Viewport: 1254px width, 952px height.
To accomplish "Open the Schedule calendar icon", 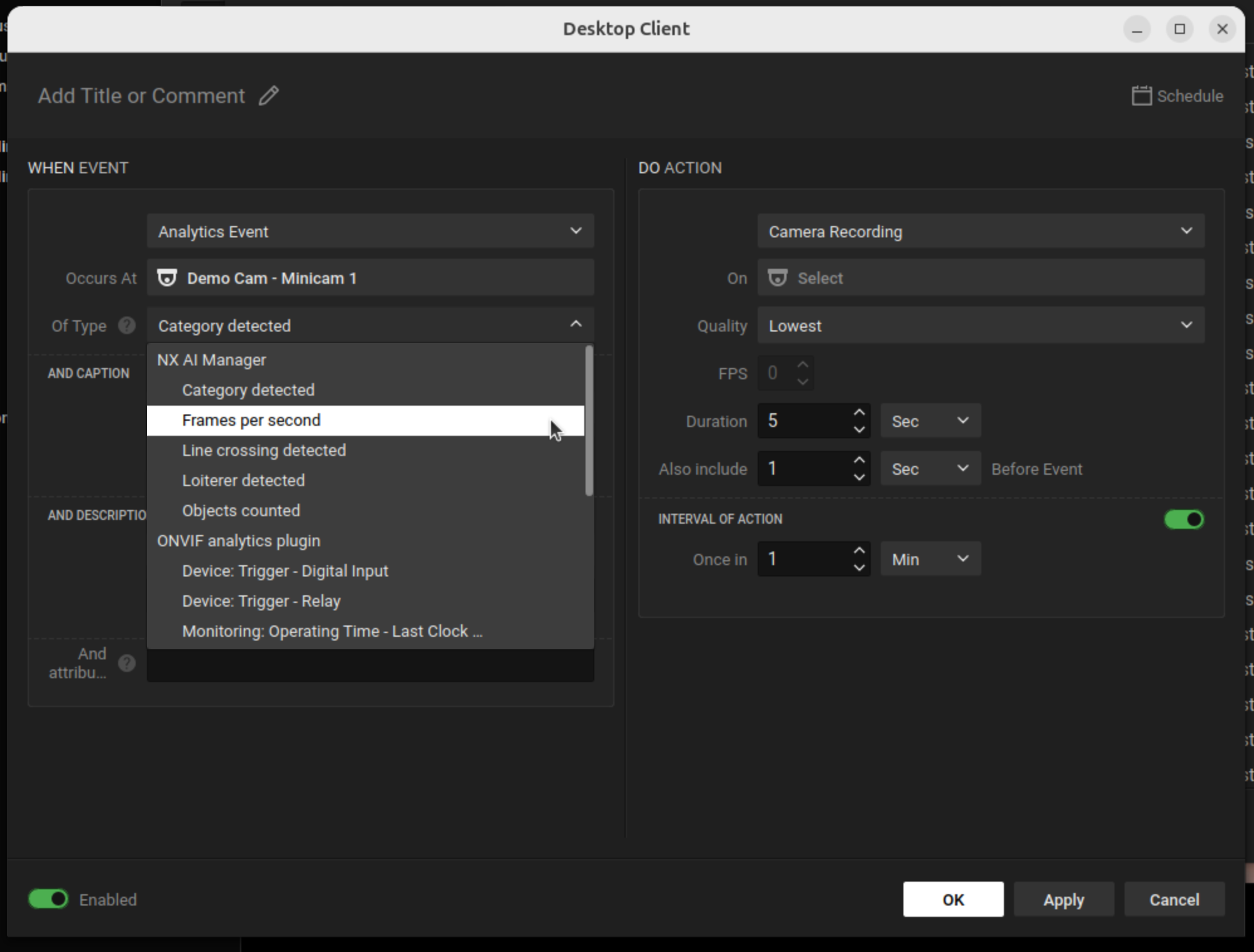I will click(x=1141, y=96).
